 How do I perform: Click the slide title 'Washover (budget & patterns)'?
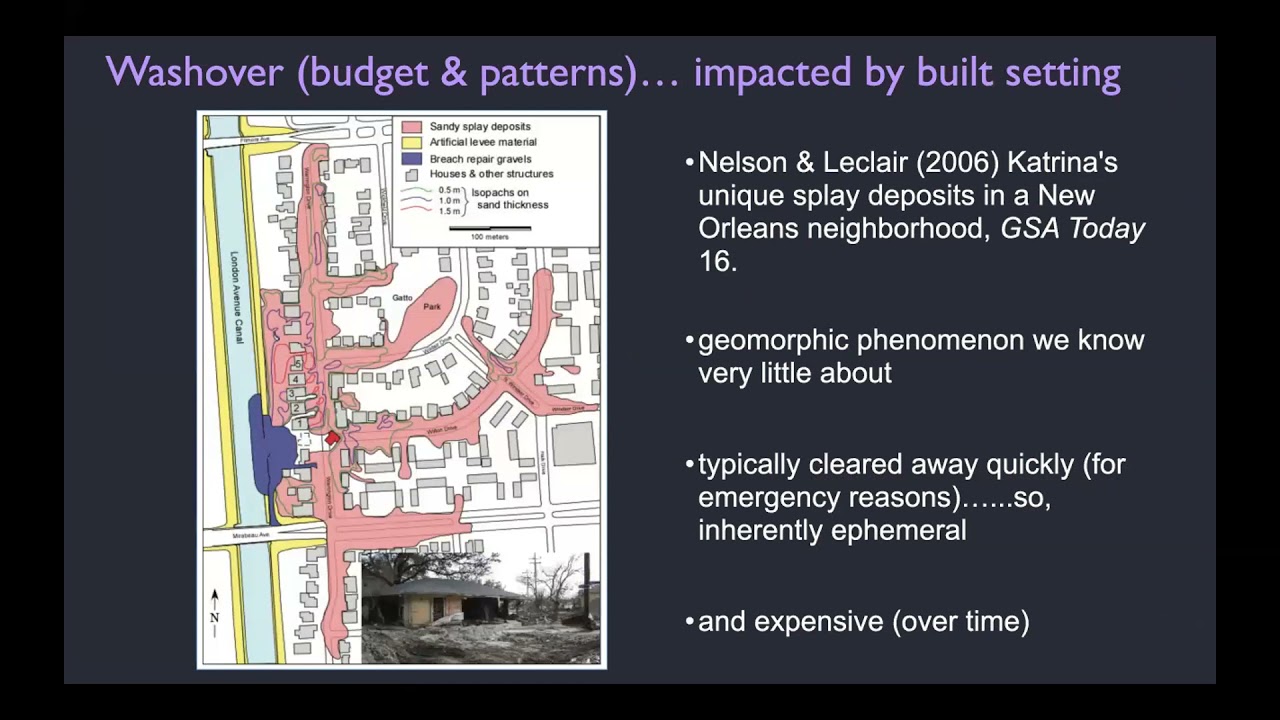[372, 74]
